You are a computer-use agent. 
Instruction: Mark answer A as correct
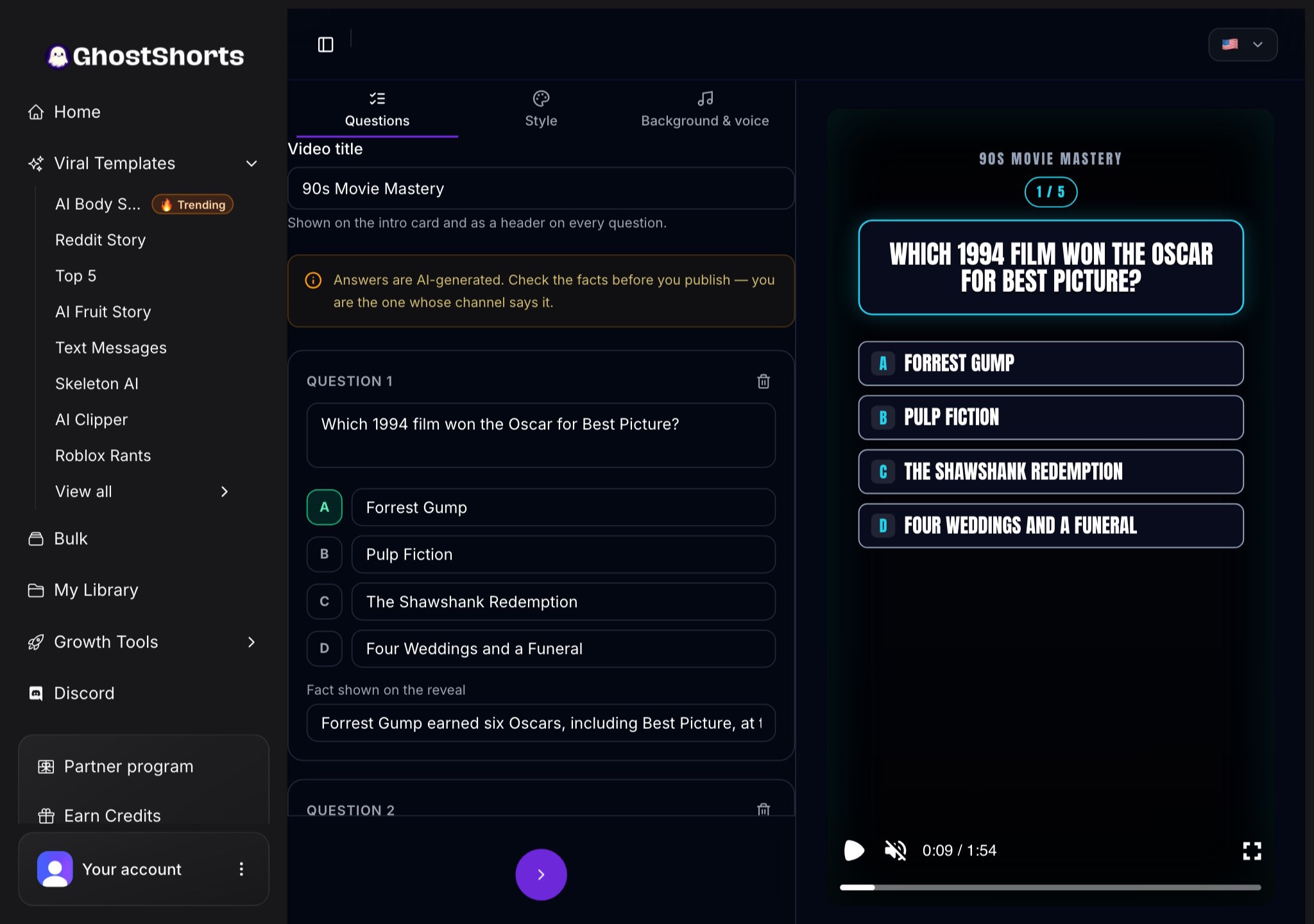point(324,507)
